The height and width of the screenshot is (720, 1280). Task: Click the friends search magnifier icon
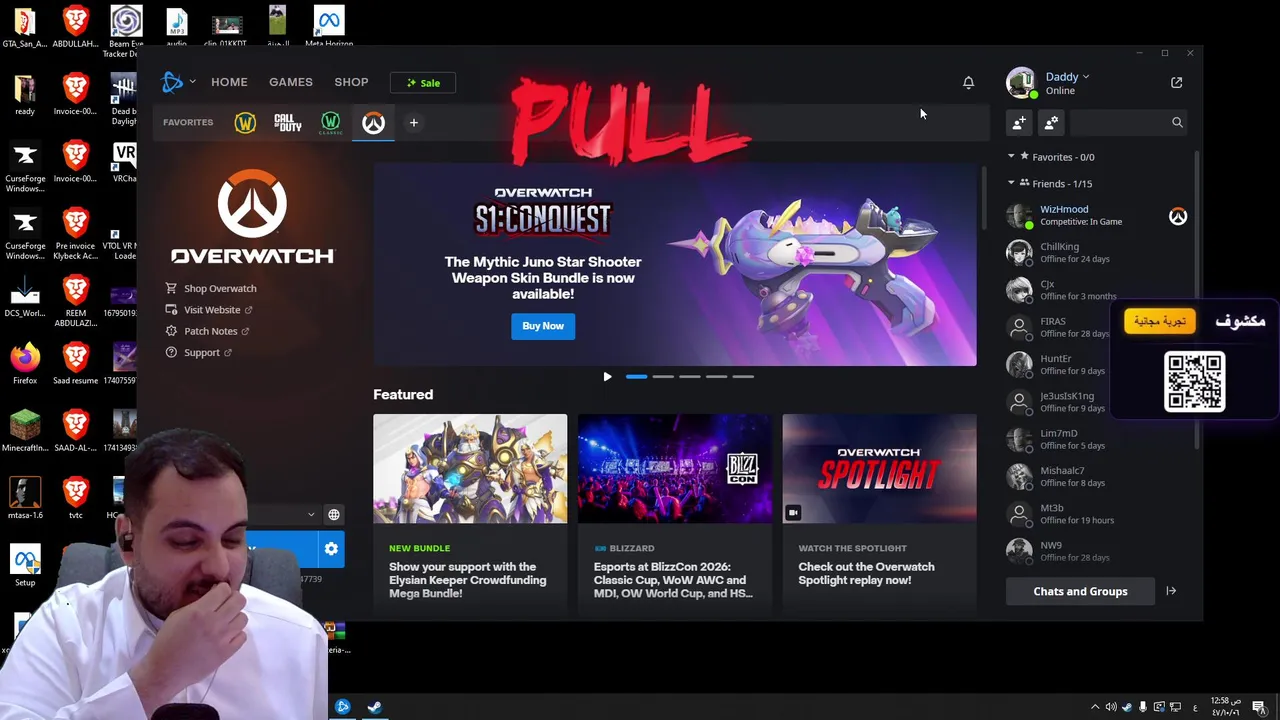1177,122
